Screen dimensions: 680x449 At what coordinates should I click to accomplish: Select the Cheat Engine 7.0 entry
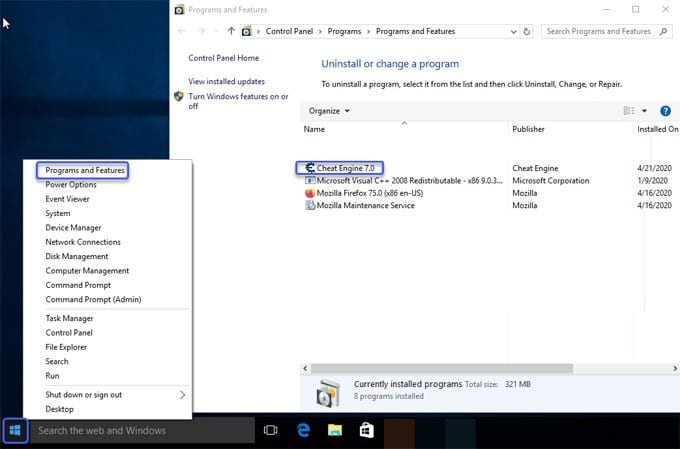pos(340,168)
